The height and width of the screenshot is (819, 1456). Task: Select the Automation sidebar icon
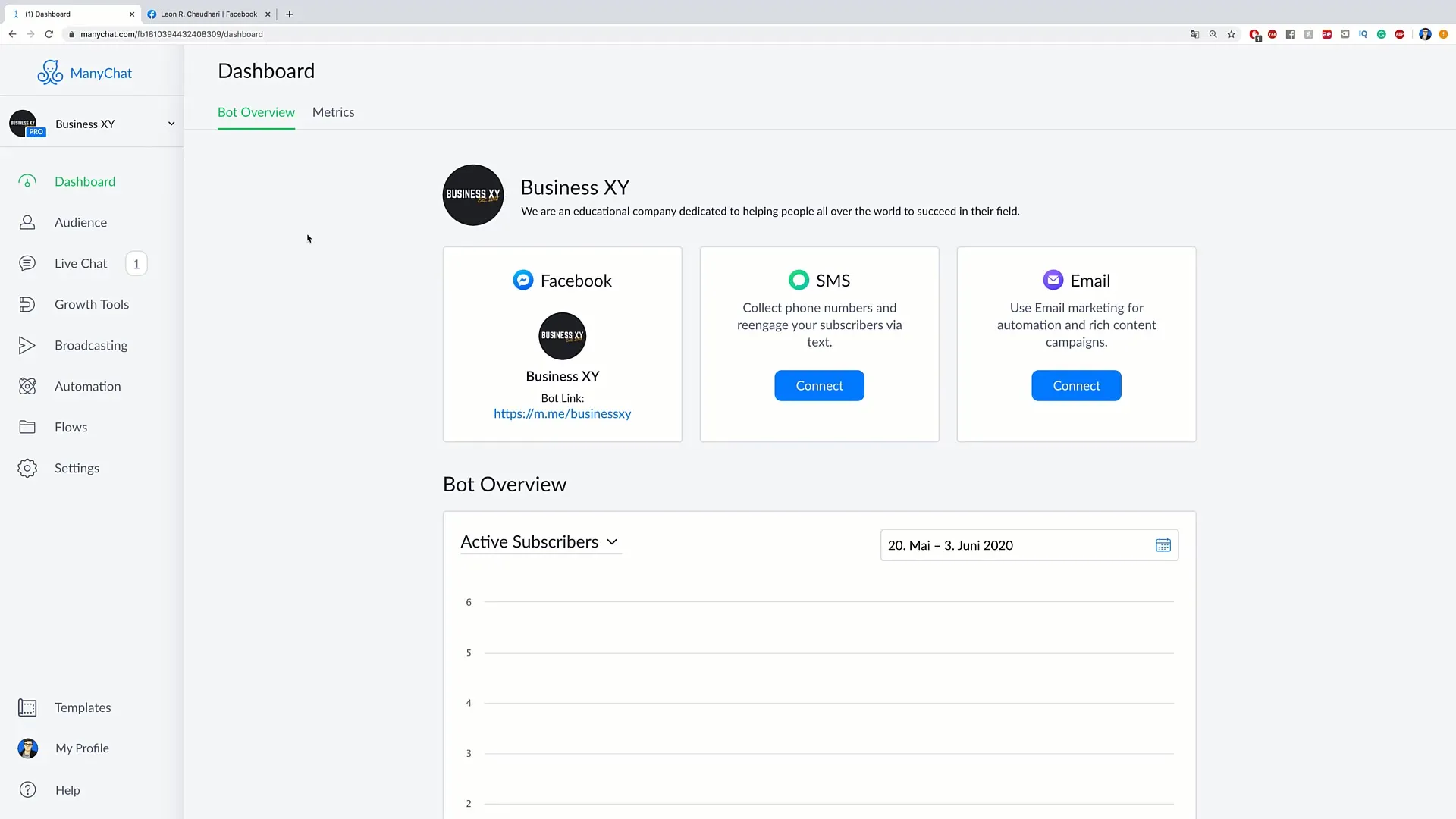(27, 385)
